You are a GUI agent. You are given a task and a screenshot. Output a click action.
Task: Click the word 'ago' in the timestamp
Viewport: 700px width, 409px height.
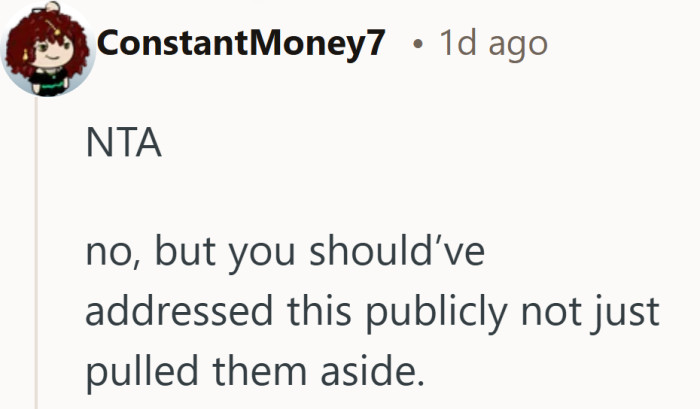coord(518,46)
